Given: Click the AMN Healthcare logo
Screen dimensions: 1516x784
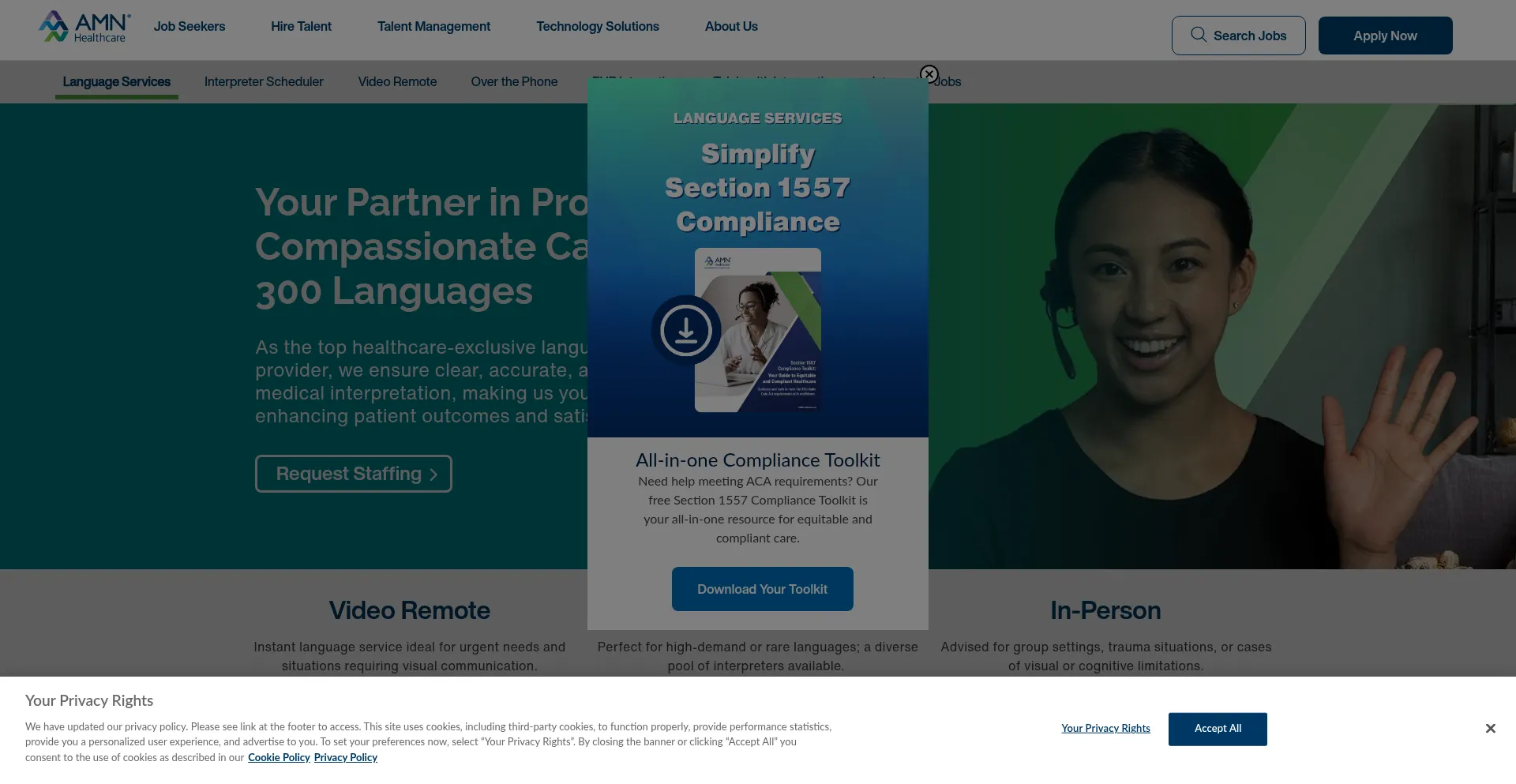Looking at the screenshot, I should point(84,27).
